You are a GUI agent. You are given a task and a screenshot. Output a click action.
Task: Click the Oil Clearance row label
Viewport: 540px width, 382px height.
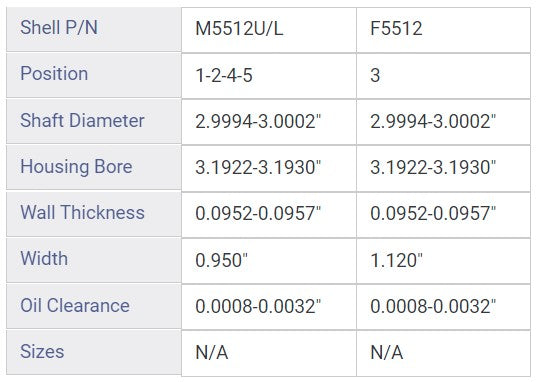click(94, 306)
